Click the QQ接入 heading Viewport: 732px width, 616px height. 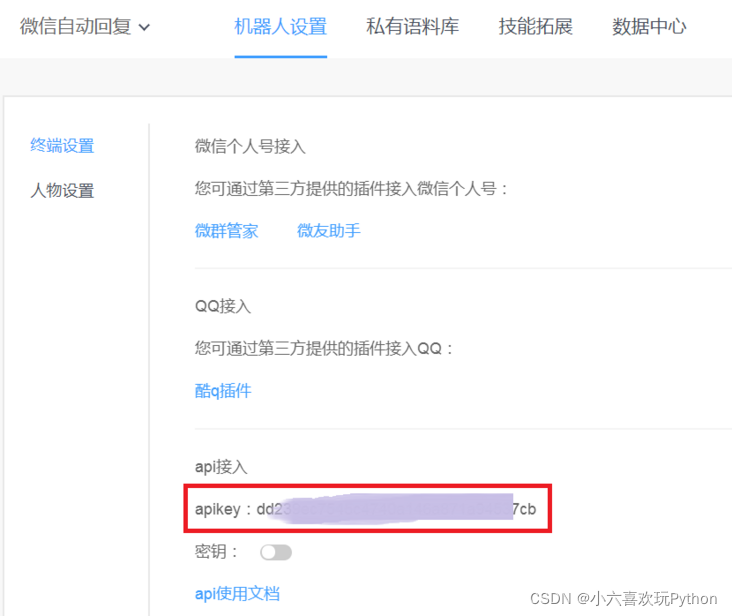click(223, 306)
